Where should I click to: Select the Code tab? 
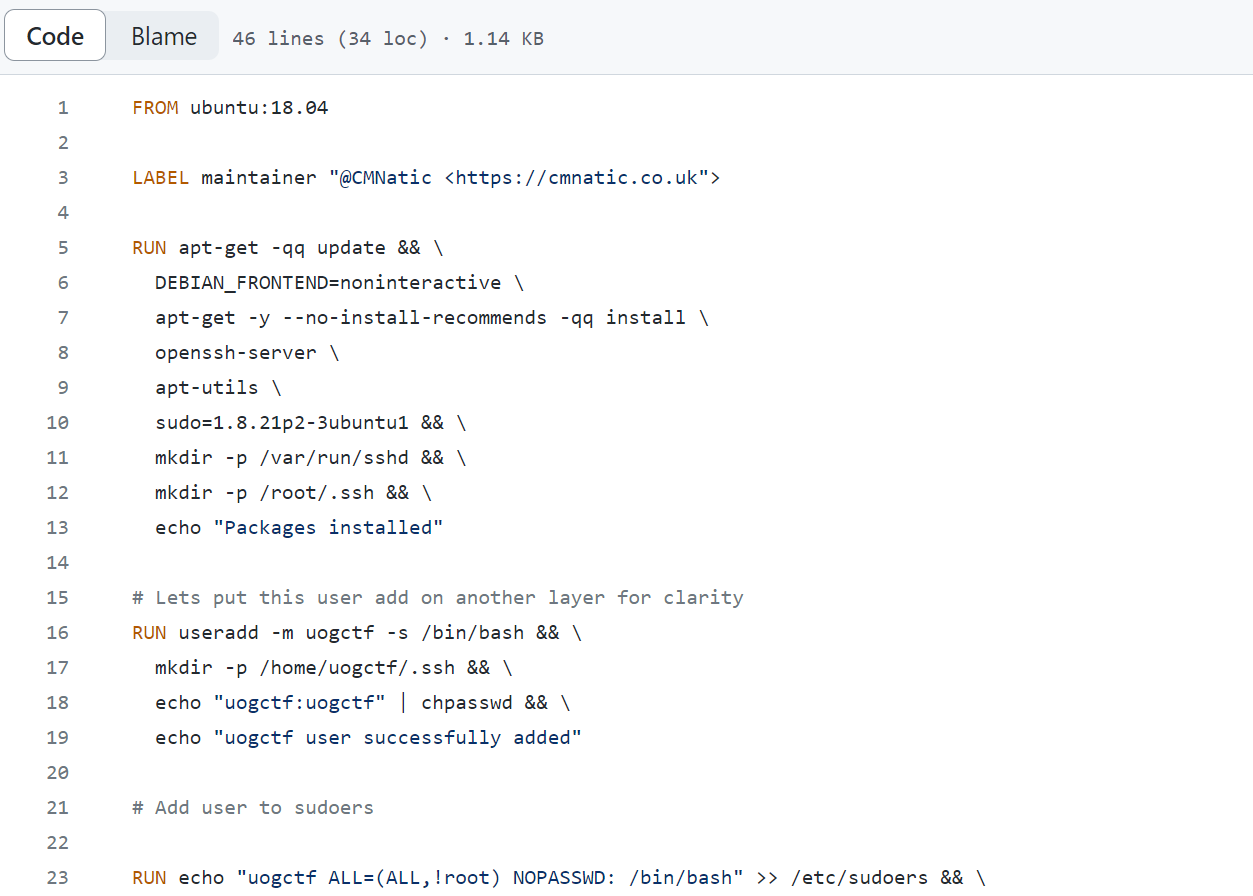(54, 35)
